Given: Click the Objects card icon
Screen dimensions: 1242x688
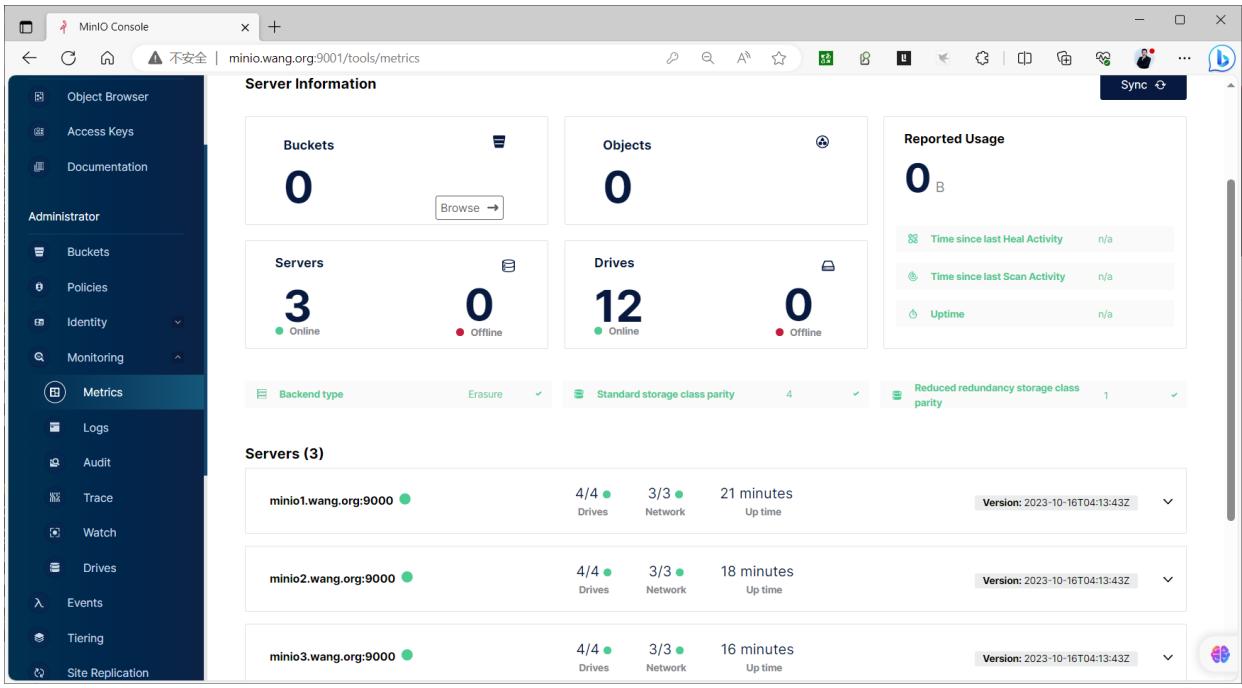Looking at the screenshot, I should click(822, 143).
